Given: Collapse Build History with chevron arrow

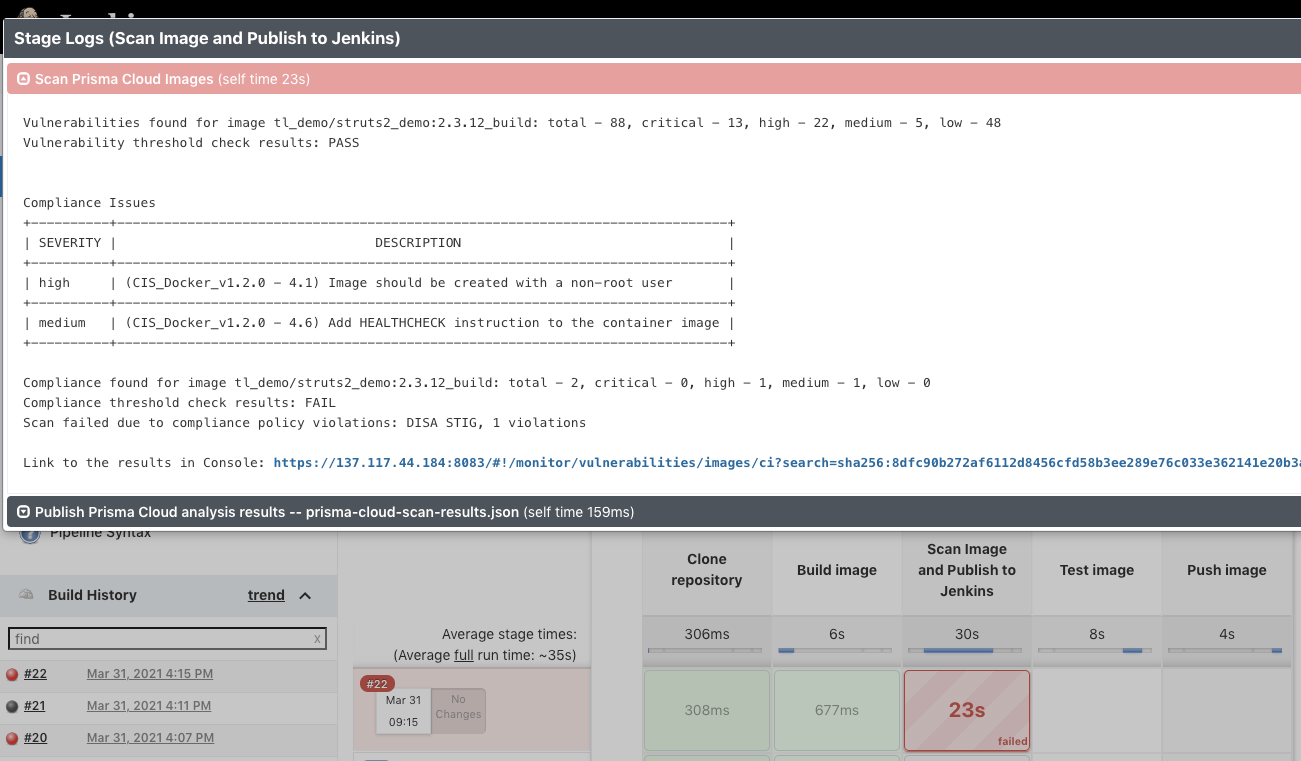Looking at the screenshot, I should click(305, 596).
